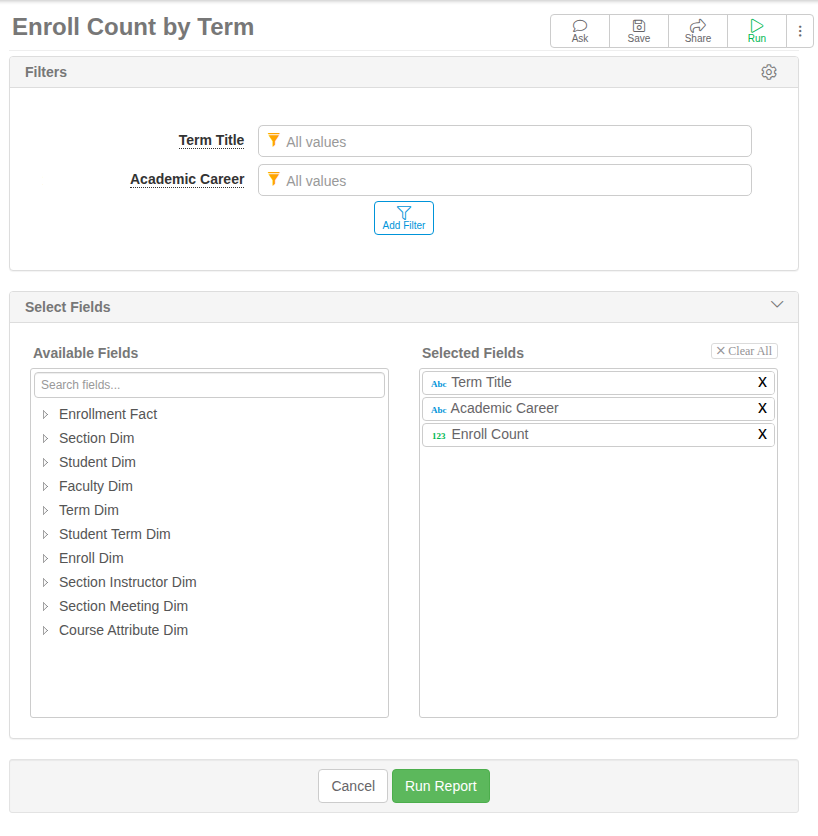
Task: Open the Academic Career All values filter box
Action: (x=505, y=180)
